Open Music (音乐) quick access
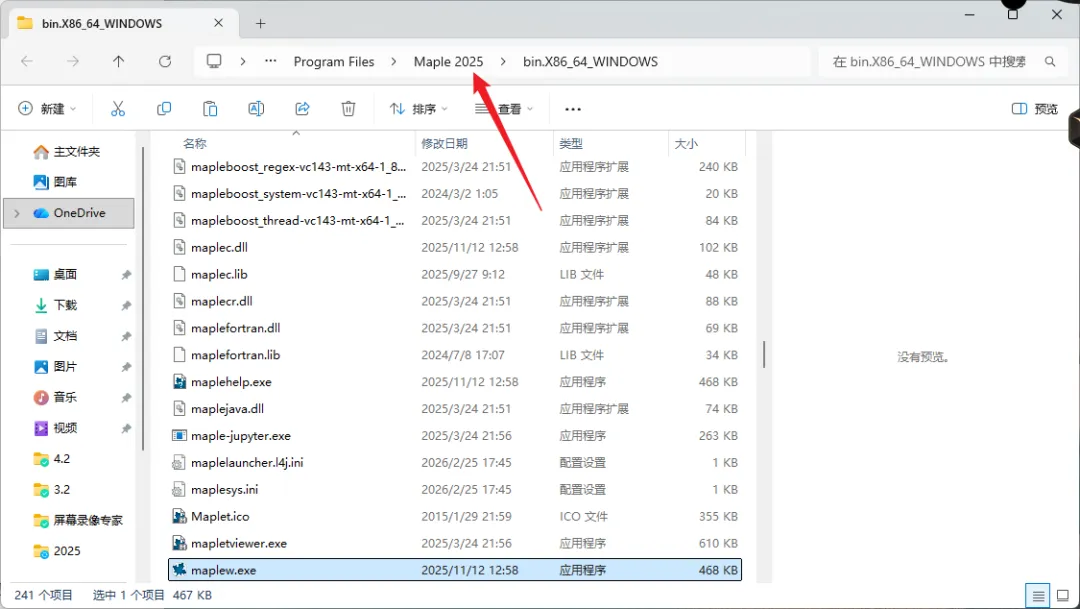 tap(55, 398)
